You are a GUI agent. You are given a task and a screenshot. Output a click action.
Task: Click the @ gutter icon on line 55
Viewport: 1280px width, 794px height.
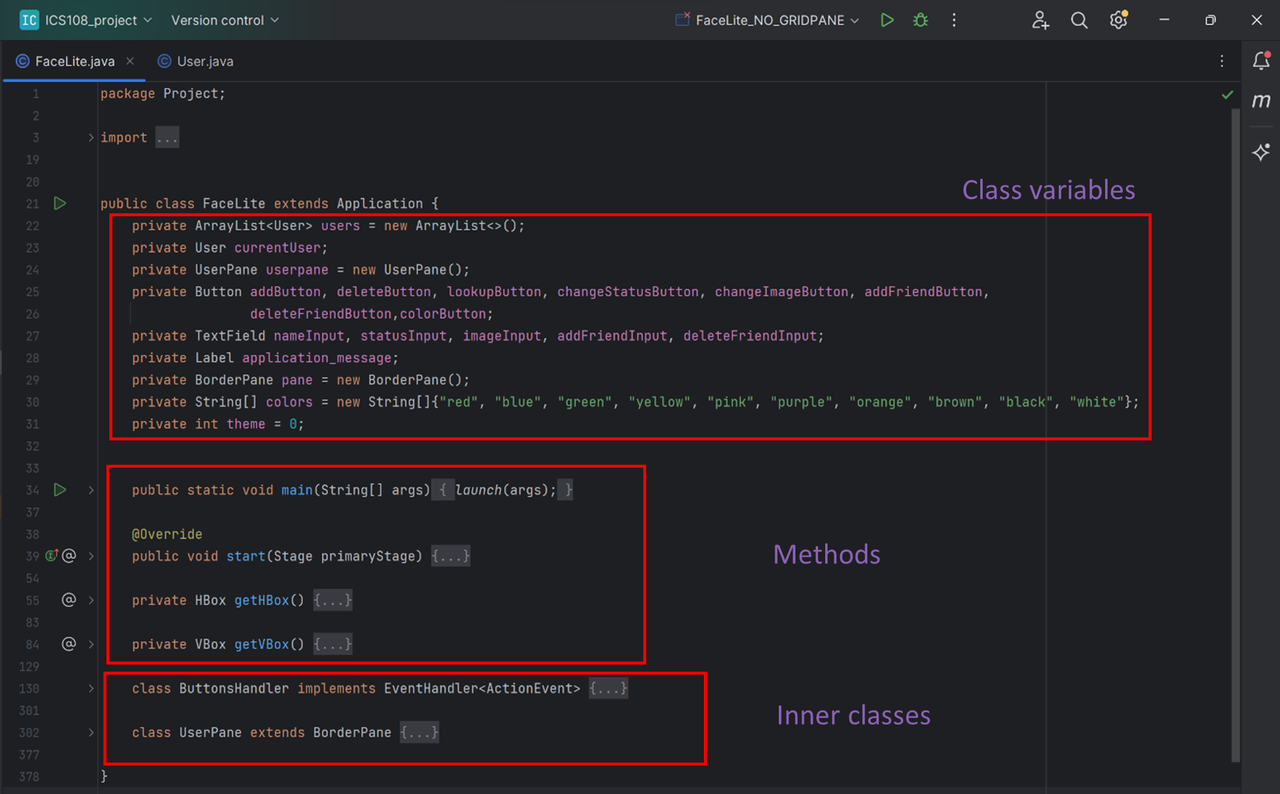click(69, 600)
